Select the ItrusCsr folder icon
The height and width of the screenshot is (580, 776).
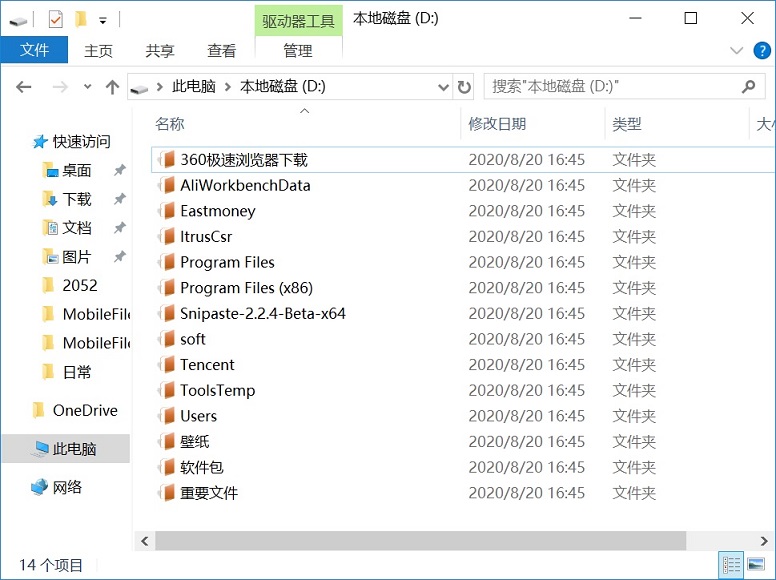coord(167,237)
